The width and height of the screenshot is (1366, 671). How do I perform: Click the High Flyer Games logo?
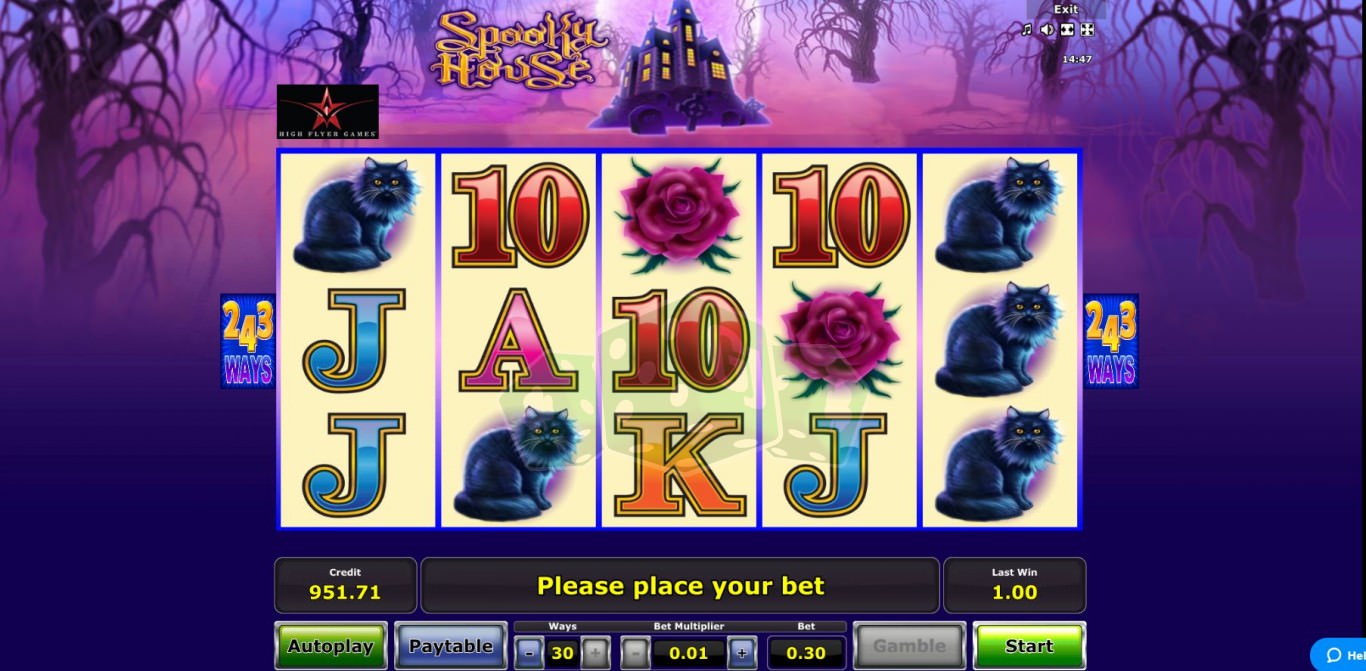pyautogui.click(x=328, y=111)
